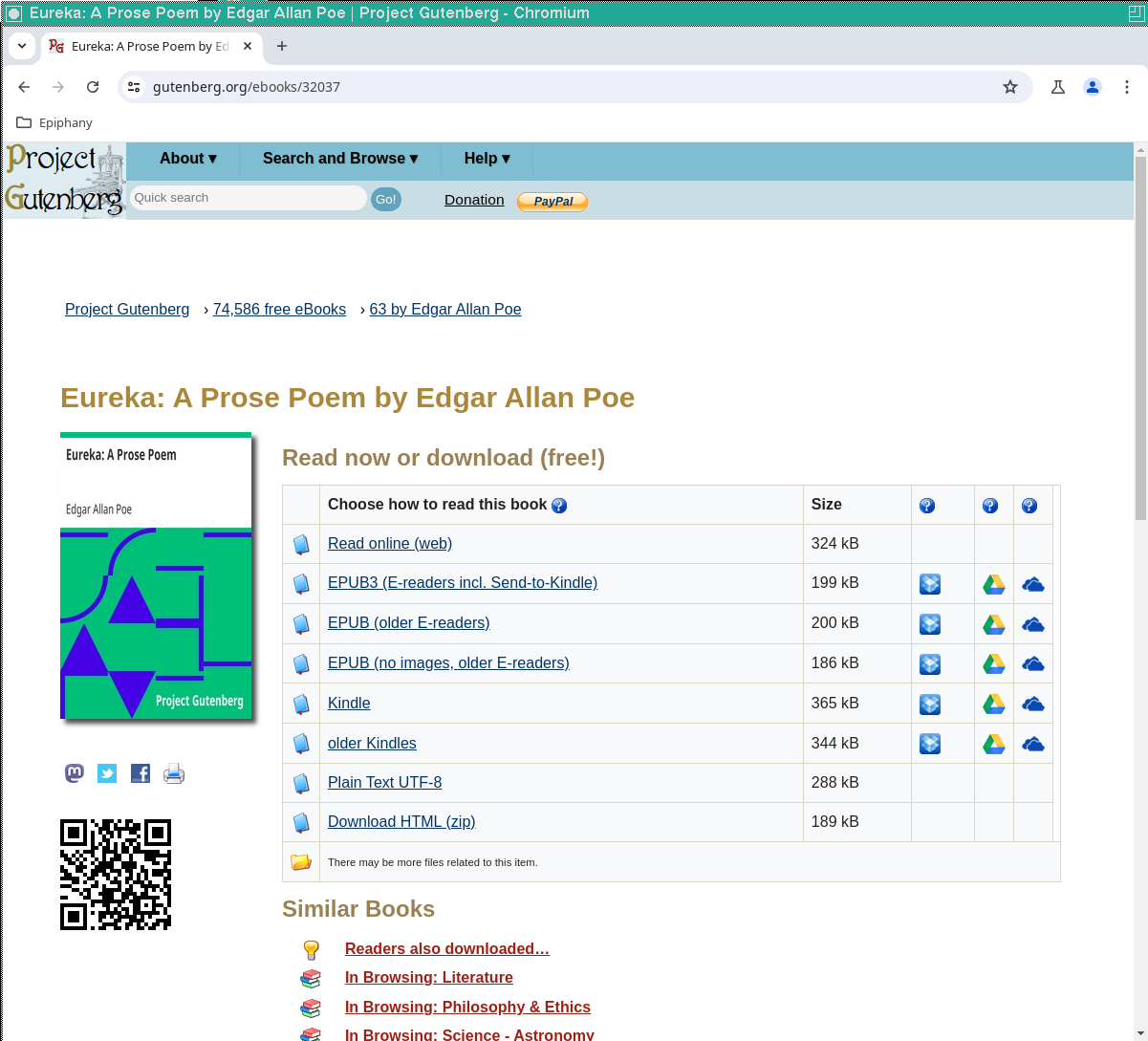Screen dimensions: 1148x1041
Task: Click the Dropbox icon in the older Kindles row
Action: click(x=930, y=744)
